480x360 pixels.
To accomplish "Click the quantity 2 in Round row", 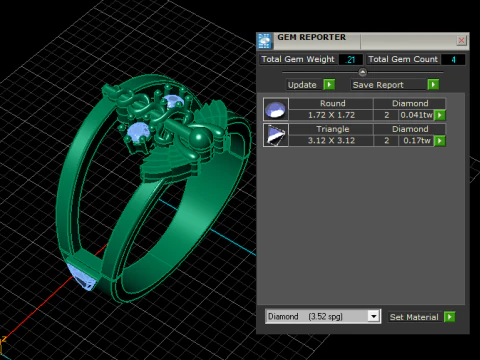I will coord(386,115).
